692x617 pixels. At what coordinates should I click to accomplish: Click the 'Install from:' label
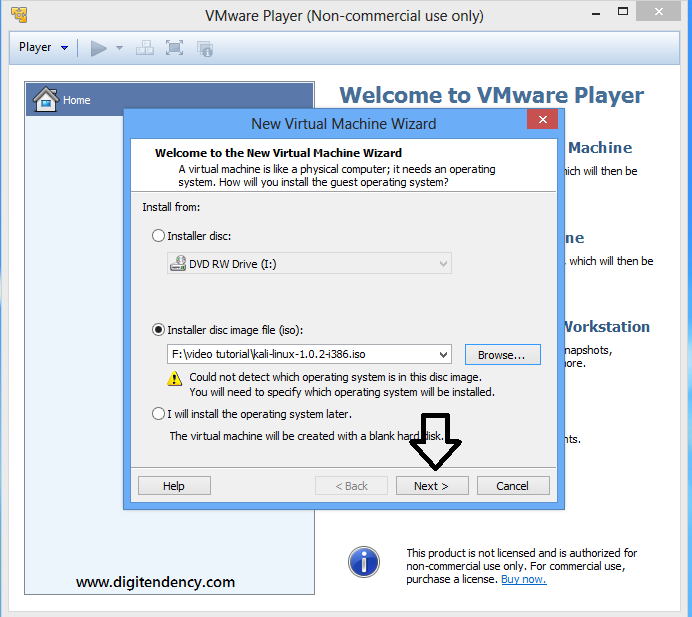click(171, 207)
